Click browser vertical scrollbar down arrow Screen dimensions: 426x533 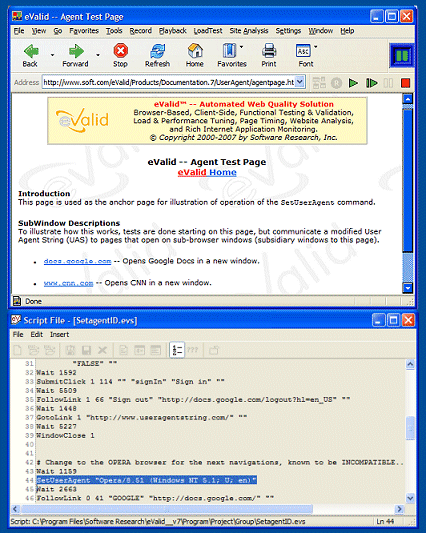click(407, 288)
